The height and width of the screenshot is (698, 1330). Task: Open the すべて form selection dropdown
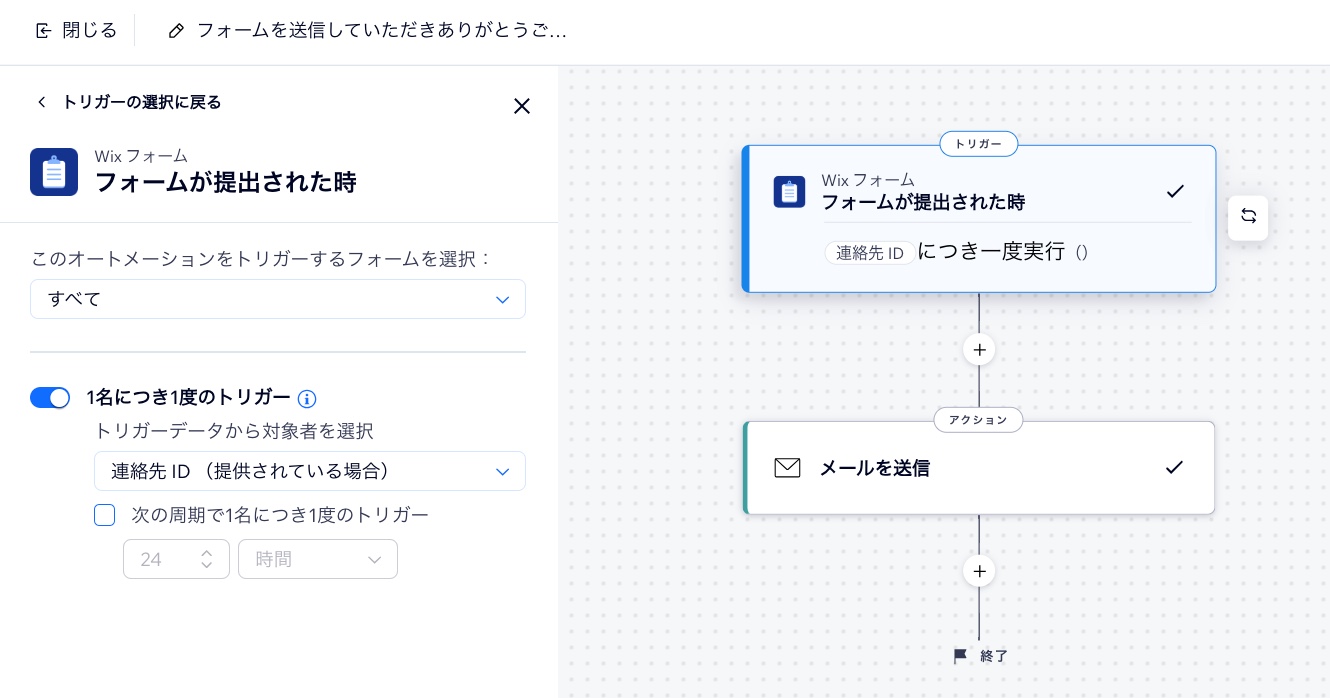277,299
